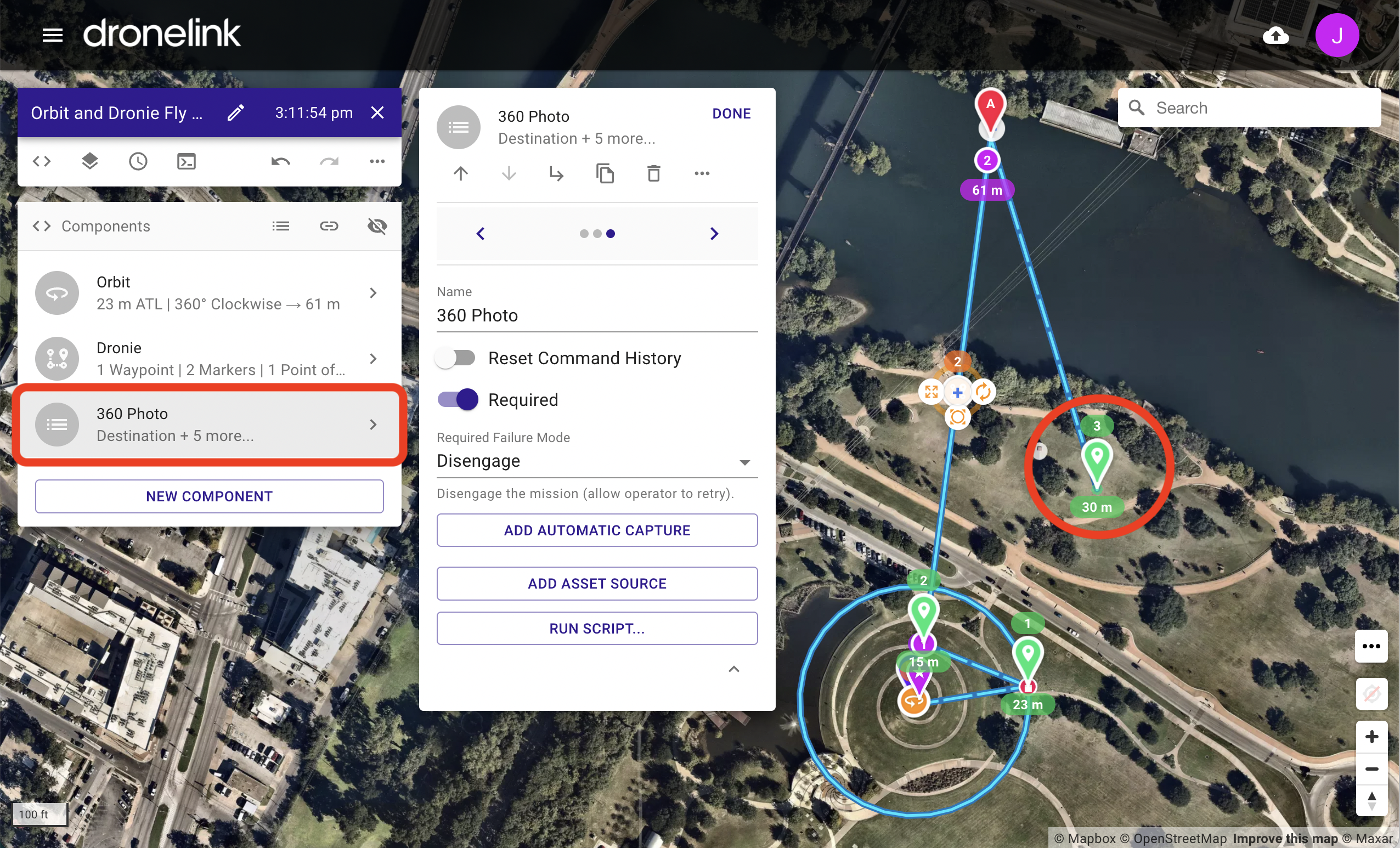This screenshot has height=848, width=1400.
Task: Click the red A marker on map
Action: [x=990, y=110]
